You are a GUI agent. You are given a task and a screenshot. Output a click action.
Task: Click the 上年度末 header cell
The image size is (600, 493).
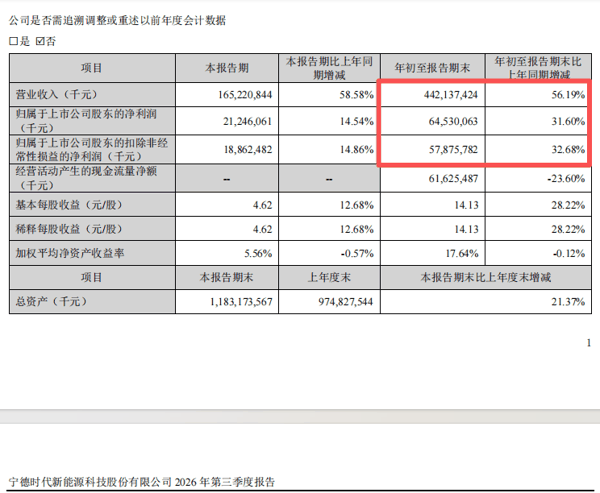[329, 278]
